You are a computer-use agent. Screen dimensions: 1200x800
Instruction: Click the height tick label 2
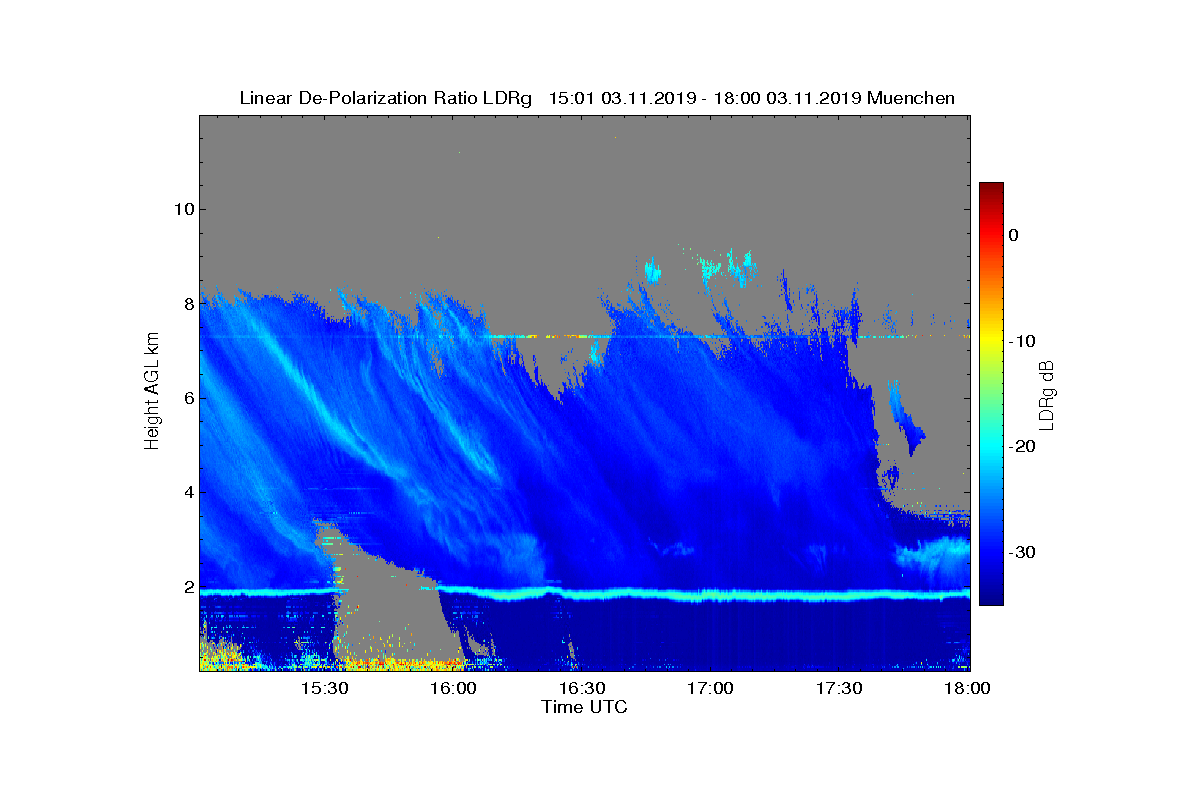188,587
